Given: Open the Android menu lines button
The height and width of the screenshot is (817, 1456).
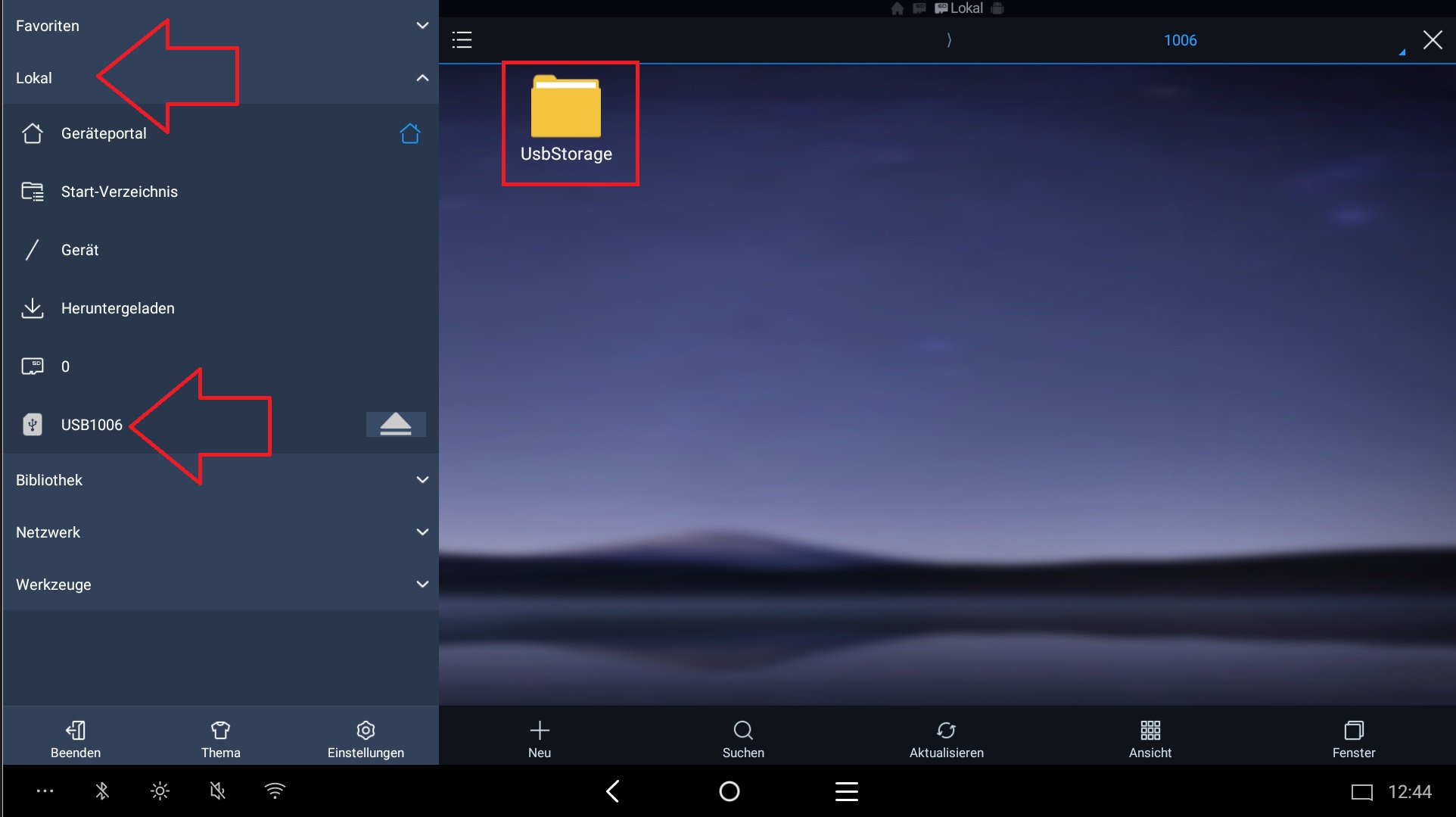Looking at the screenshot, I should coord(846,791).
